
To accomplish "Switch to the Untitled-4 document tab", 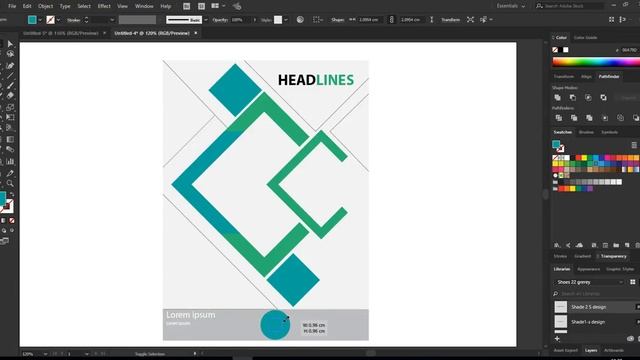I will point(152,33).
